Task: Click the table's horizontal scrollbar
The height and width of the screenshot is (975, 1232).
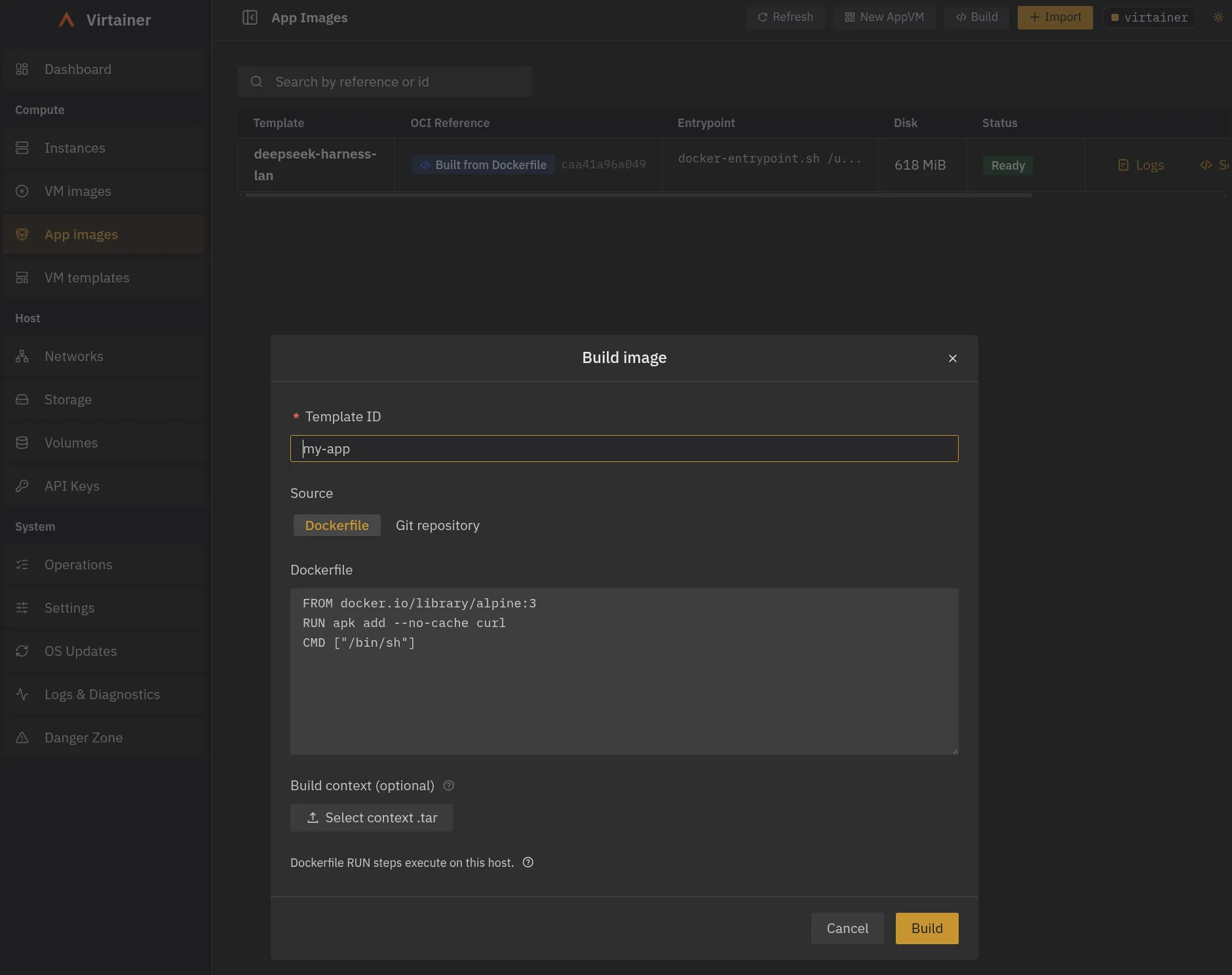Action: pos(638,195)
